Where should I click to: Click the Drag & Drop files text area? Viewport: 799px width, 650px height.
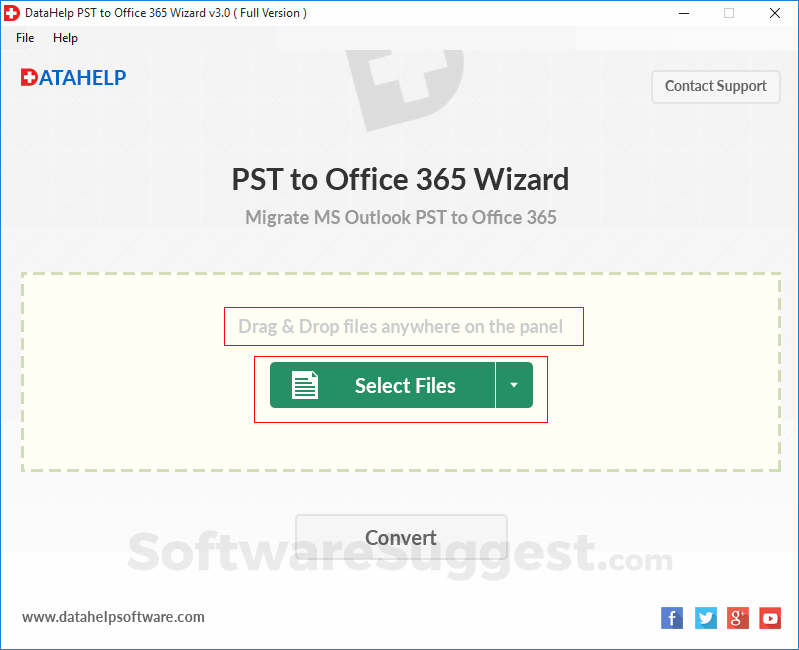[x=401, y=327]
